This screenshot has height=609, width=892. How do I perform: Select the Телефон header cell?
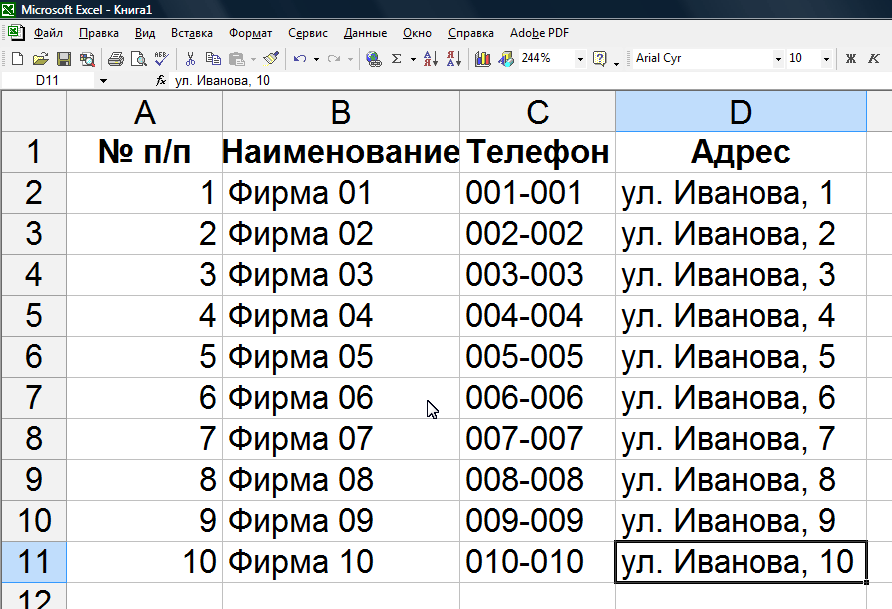click(x=538, y=152)
